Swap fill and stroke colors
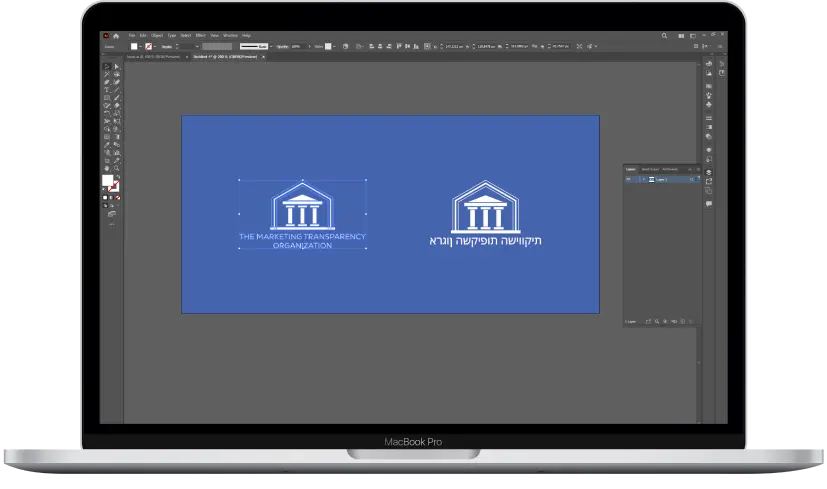This screenshot has width=827, height=489. 117,177
